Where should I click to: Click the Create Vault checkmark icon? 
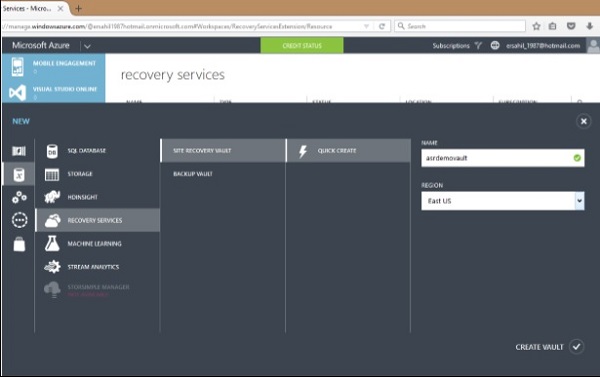tap(576, 347)
